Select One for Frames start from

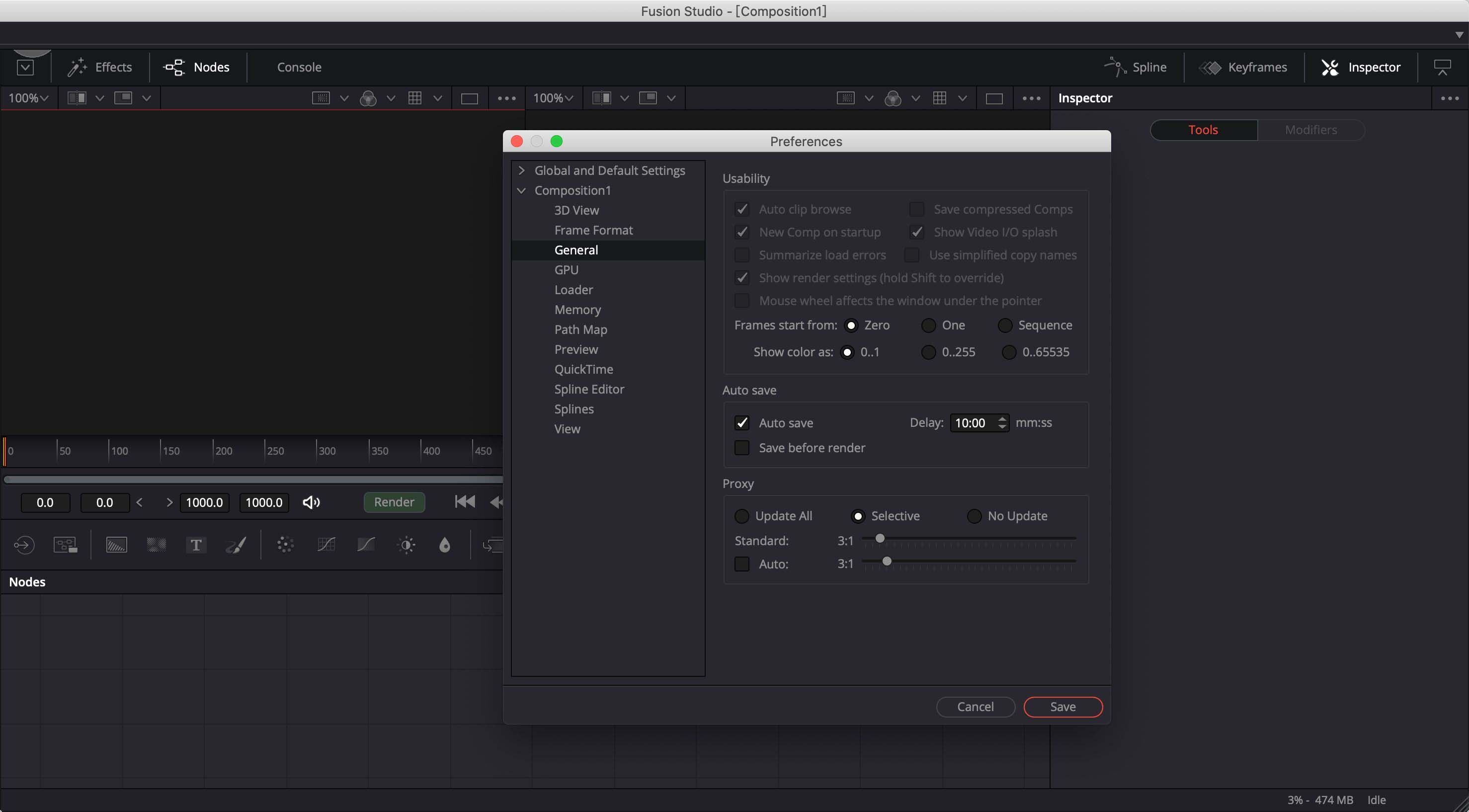tap(928, 325)
